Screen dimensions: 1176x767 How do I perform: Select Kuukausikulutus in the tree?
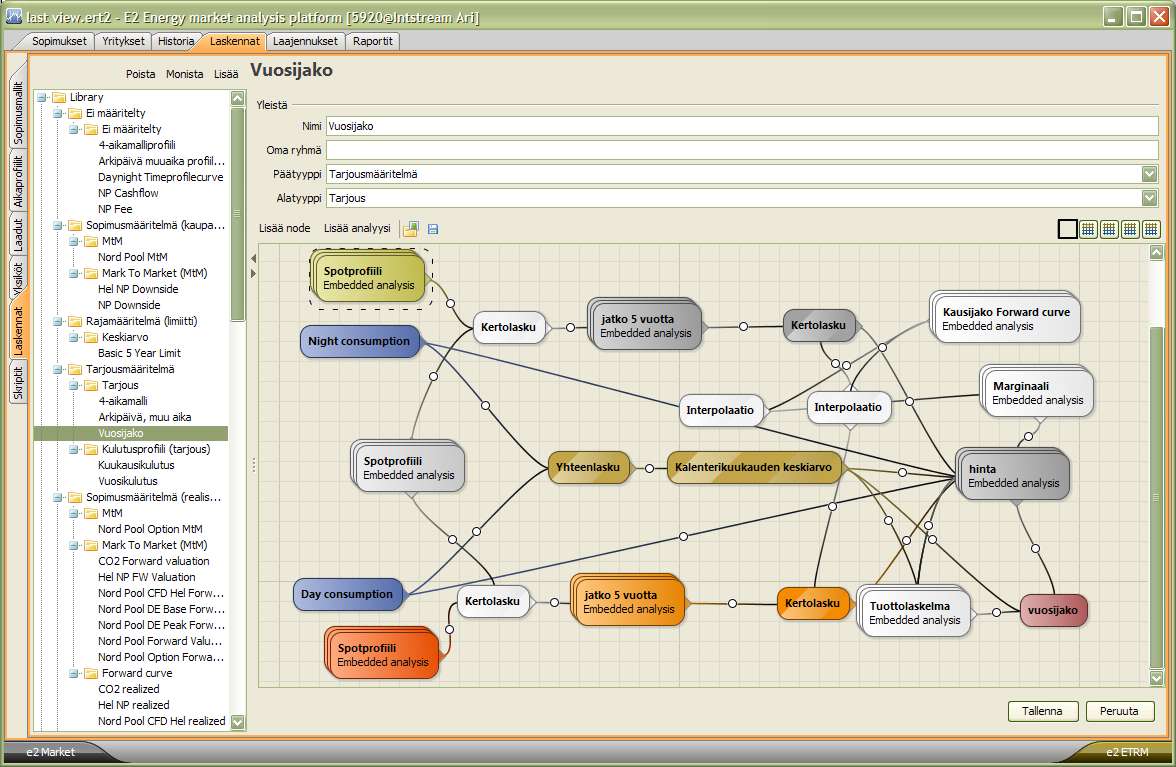click(136, 465)
